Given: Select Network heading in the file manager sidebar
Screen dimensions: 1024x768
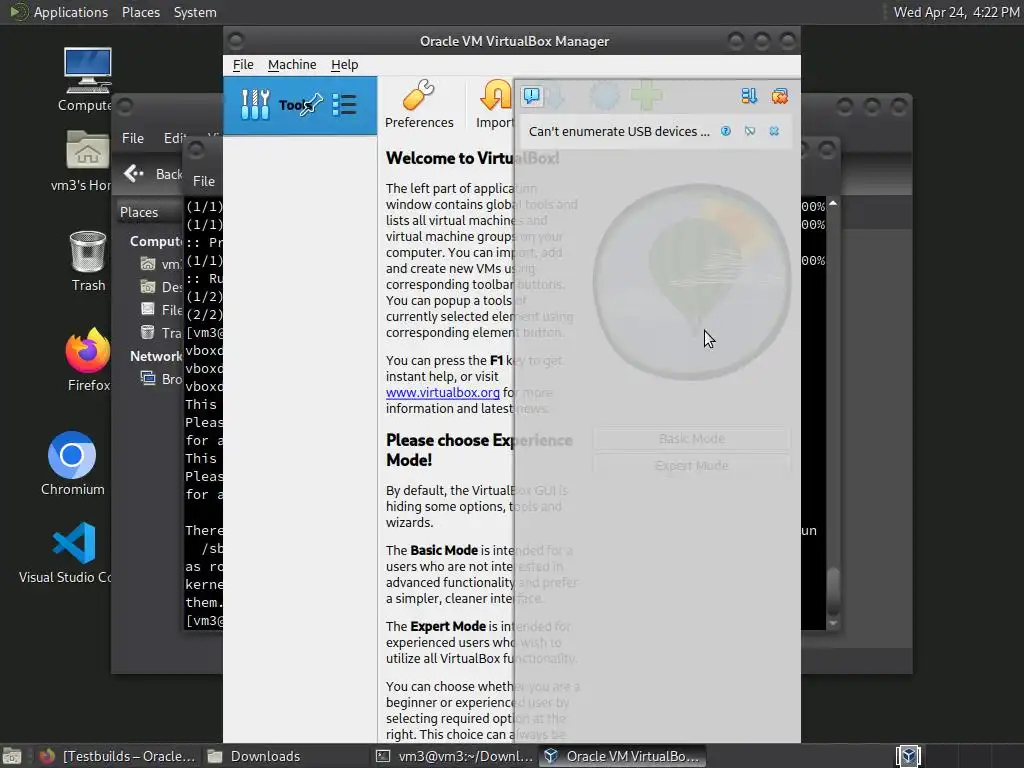Looking at the screenshot, I should (x=155, y=356).
